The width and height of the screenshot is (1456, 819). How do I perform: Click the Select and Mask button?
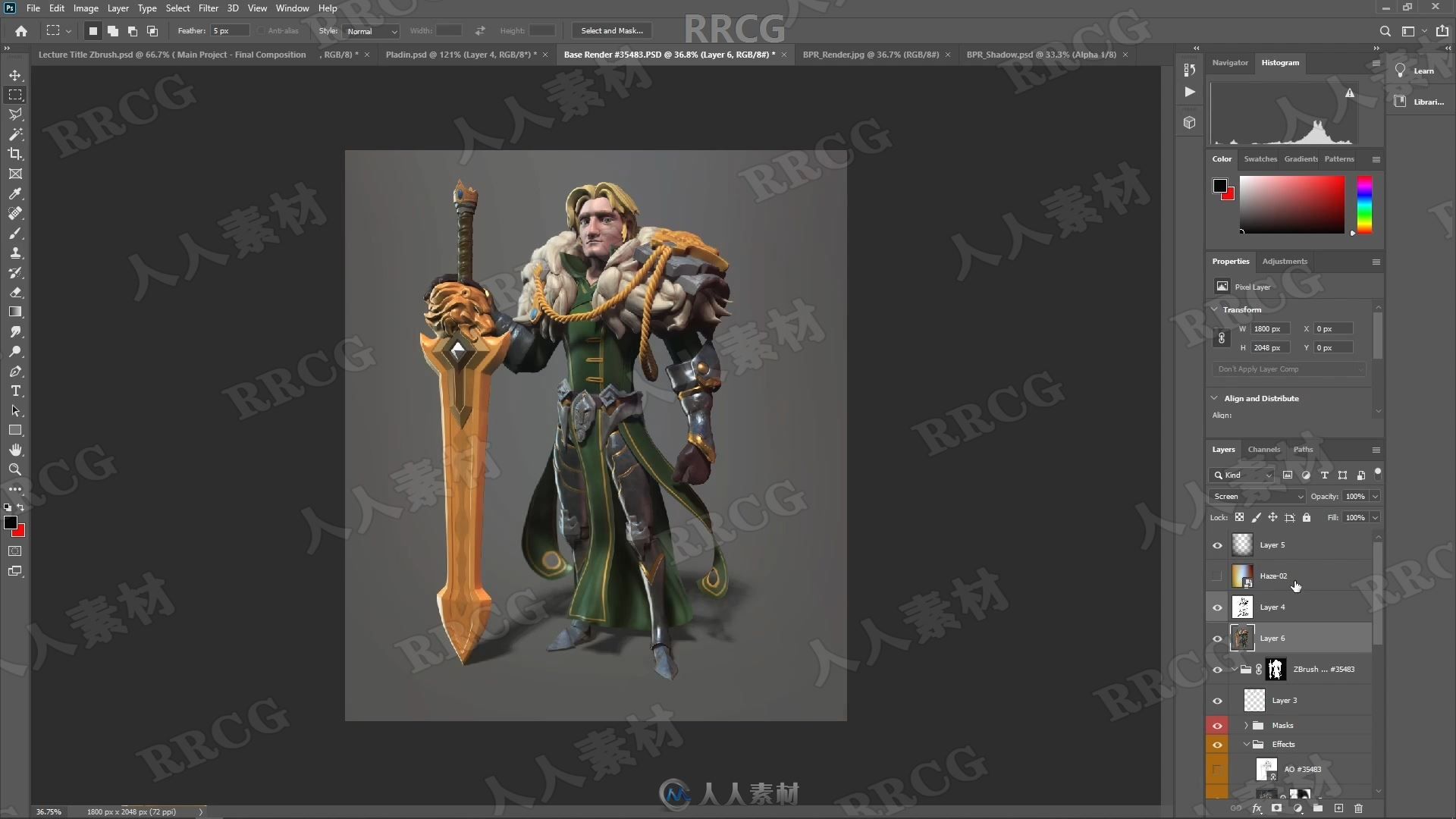612,30
